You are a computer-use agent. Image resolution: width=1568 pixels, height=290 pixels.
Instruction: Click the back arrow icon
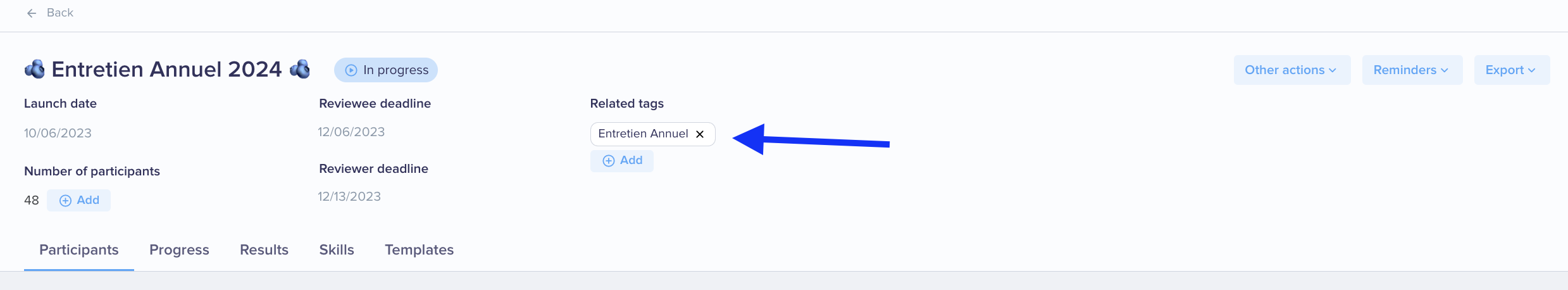(x=32, y=13)
